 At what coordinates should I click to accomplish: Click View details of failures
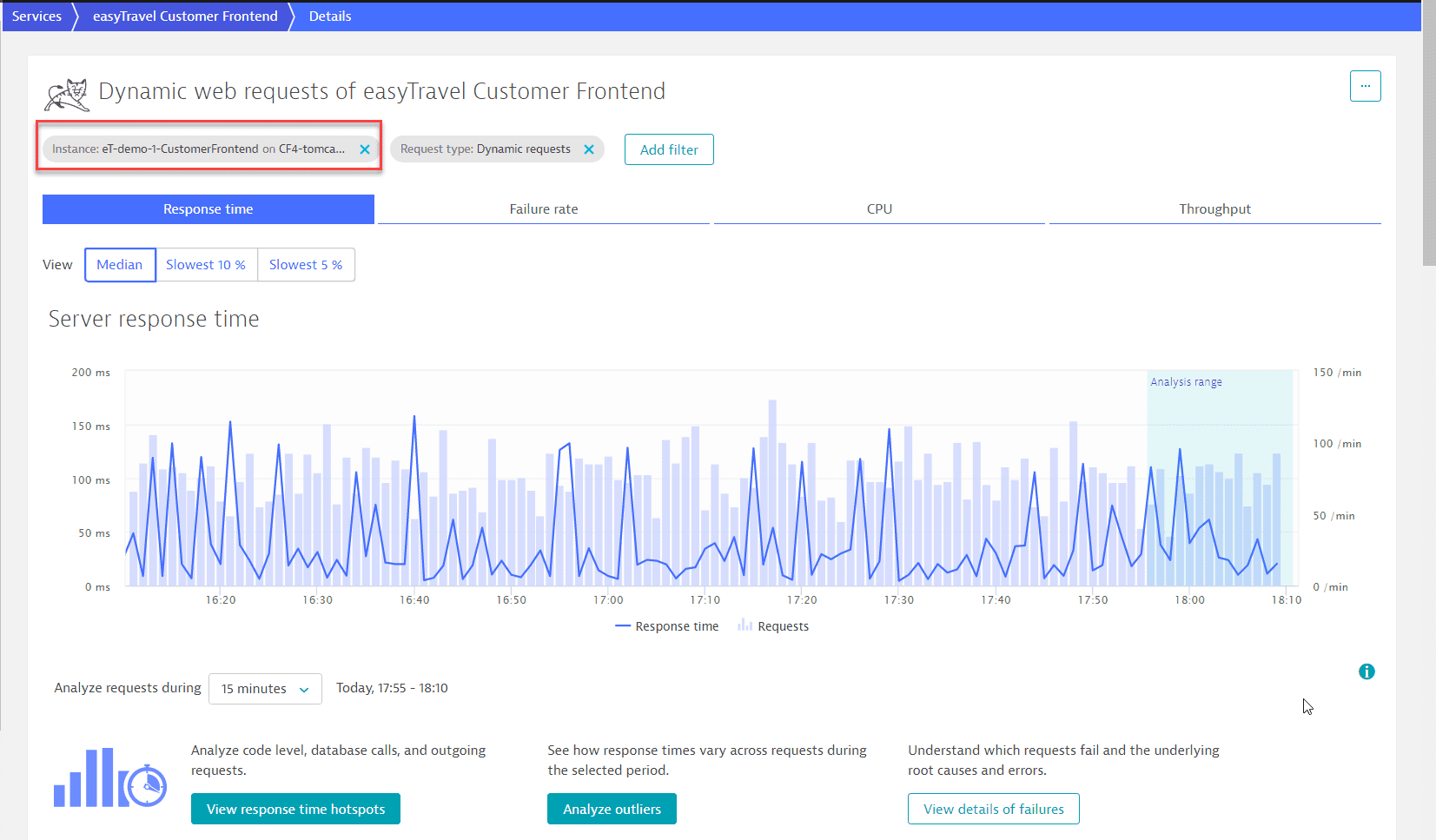pos(994,809)
